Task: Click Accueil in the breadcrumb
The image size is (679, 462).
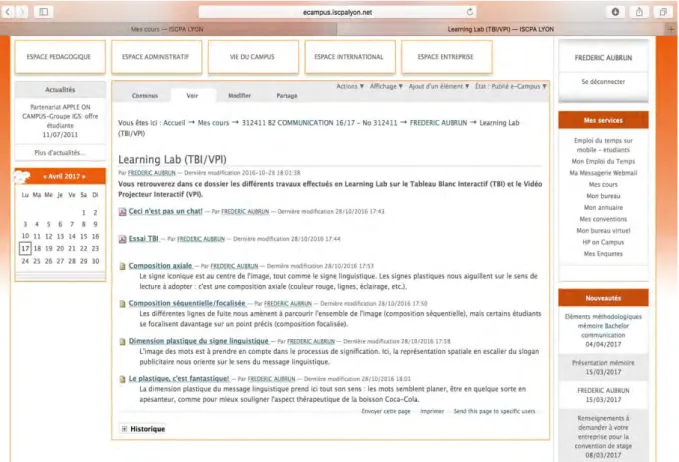Action: (x=174, y=123)
